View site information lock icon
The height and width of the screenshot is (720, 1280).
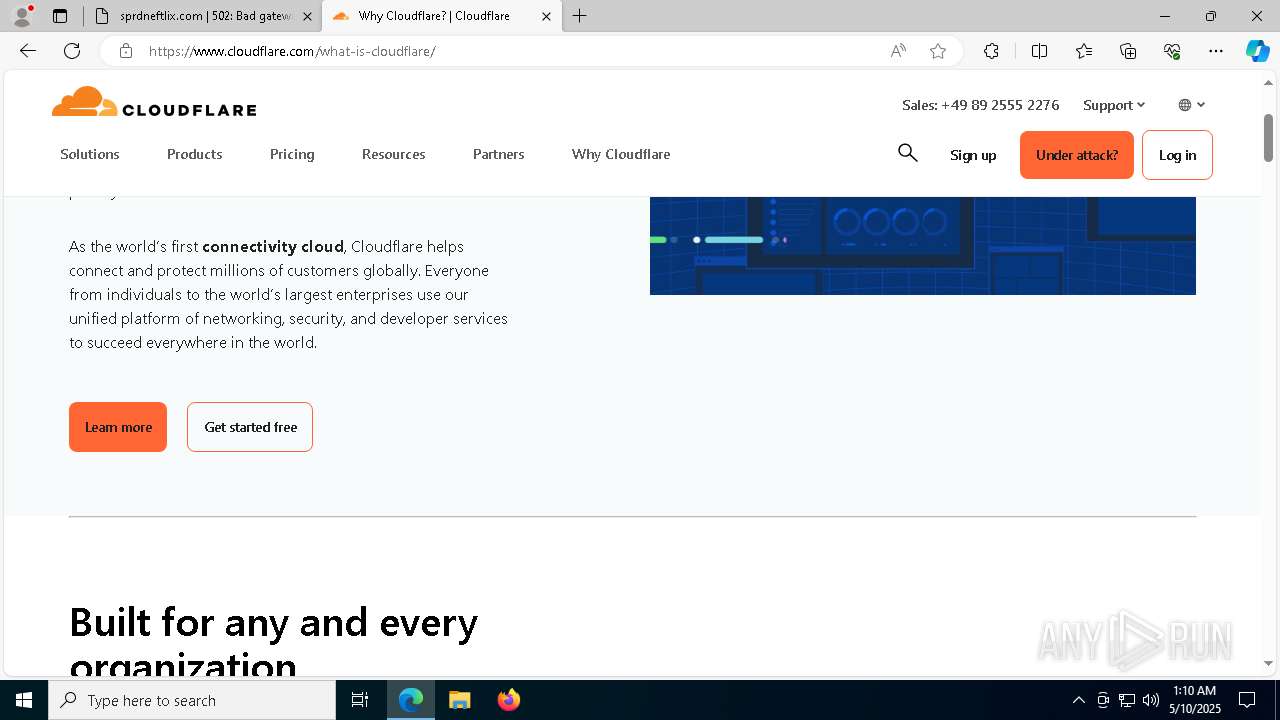(125, 51)
